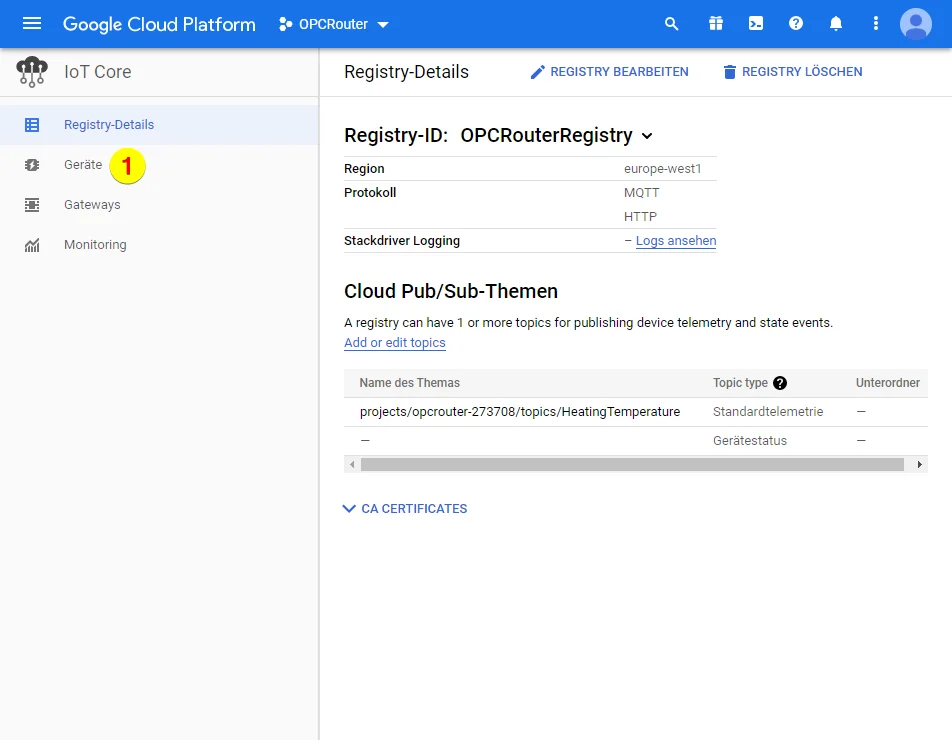Click the Registry-Details list icon
The image size is (952, 740).
(32, 125)
